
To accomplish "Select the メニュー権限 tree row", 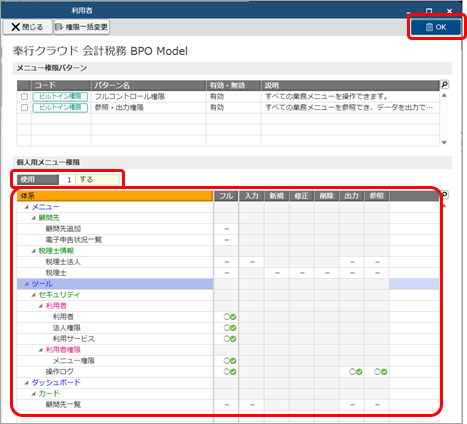I will click(115, 361).
